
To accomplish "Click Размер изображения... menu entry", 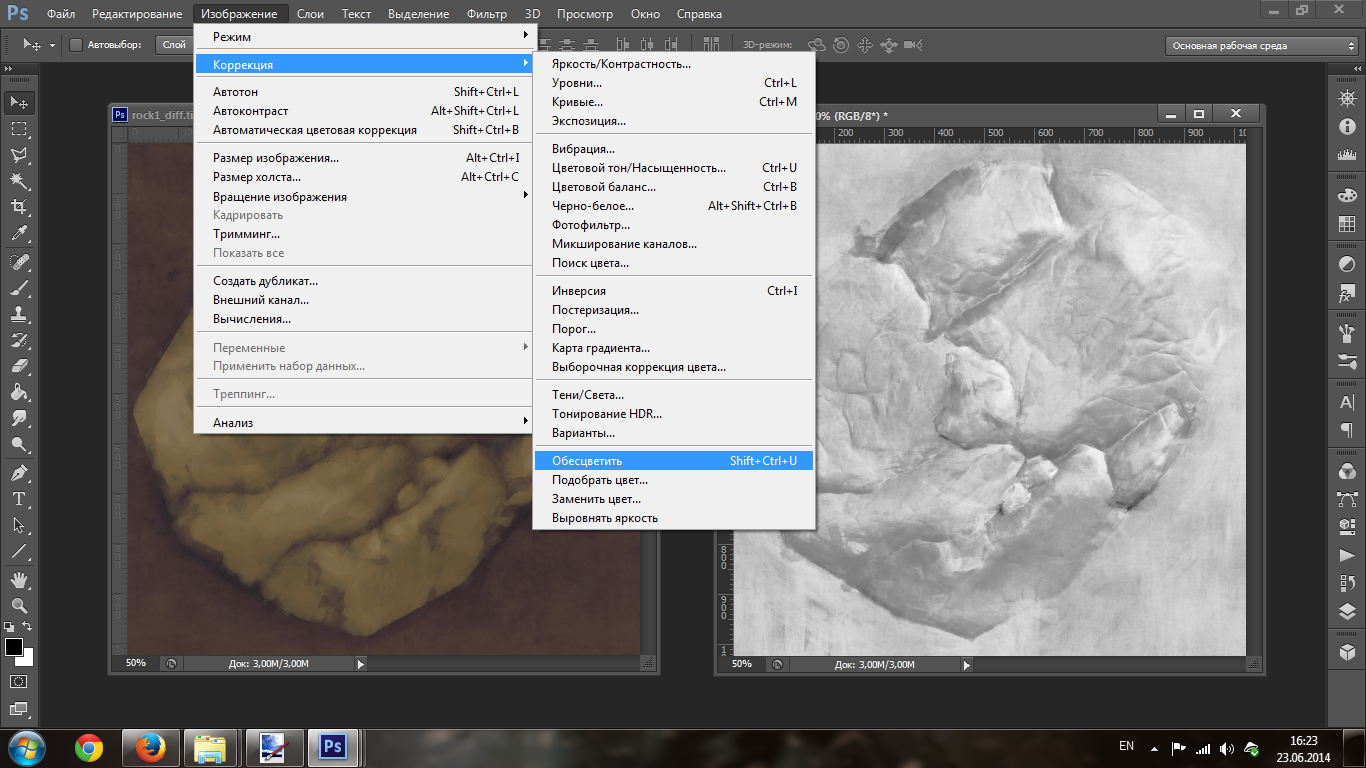I will pyautogui.click(x=276, y=158).
